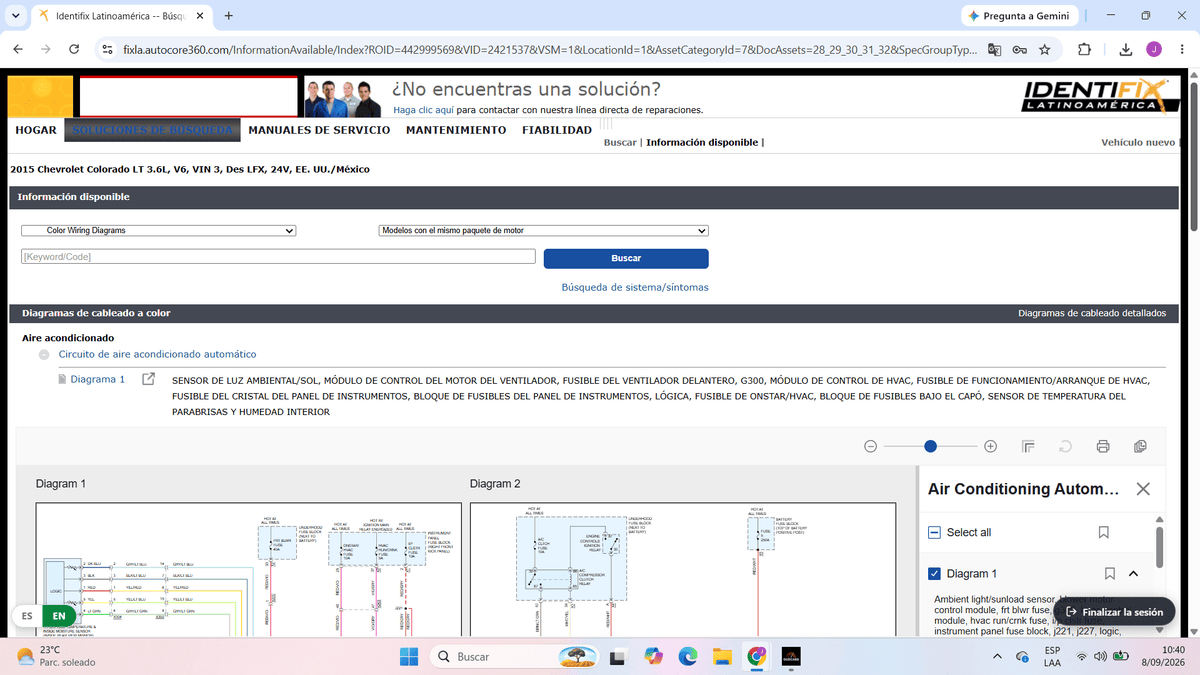The image size is (1200, 675).
Task: Collapse the Circuito de aire acondicionado automático group
Action: [x=44, y=355]
